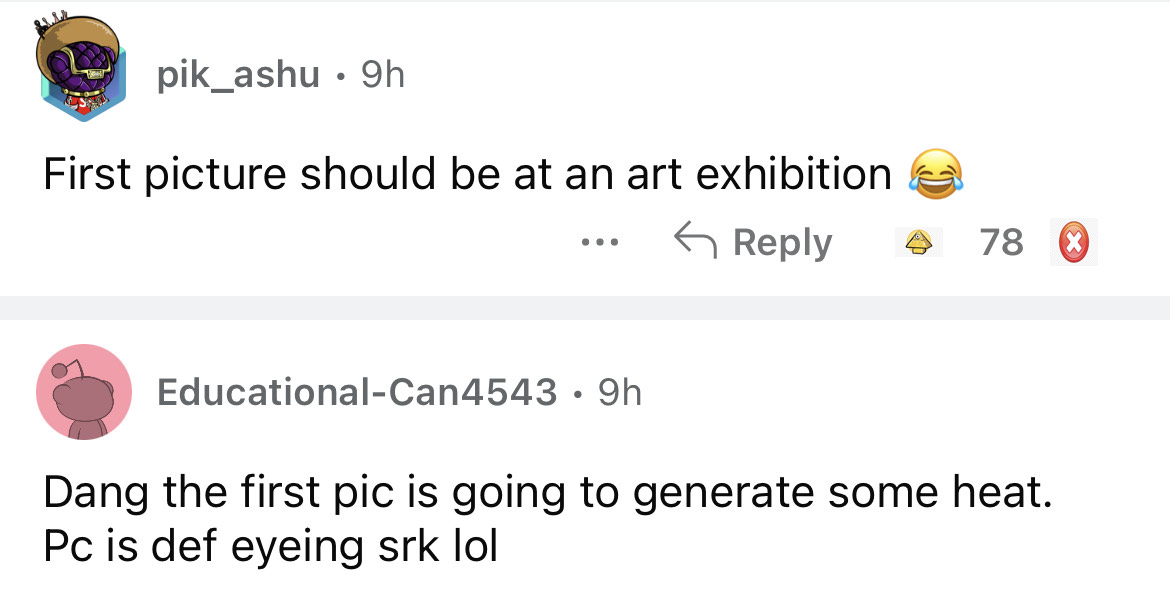
Task: Upvote with the yellow pyramid icon
Action: (x=920, y=242)
